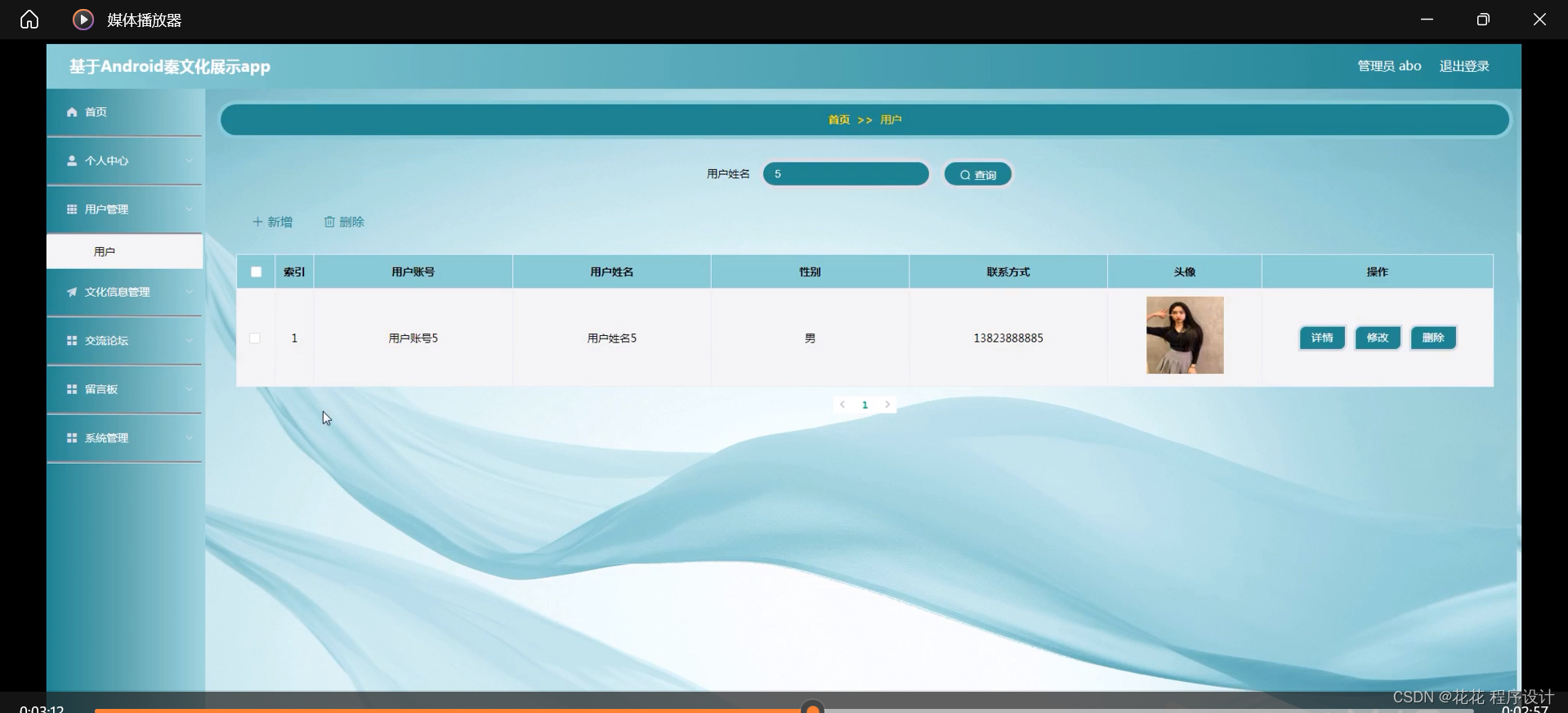Screen dimensions: 1568x713
Task: Click the 索引 column header
Action: coord(294,271)
